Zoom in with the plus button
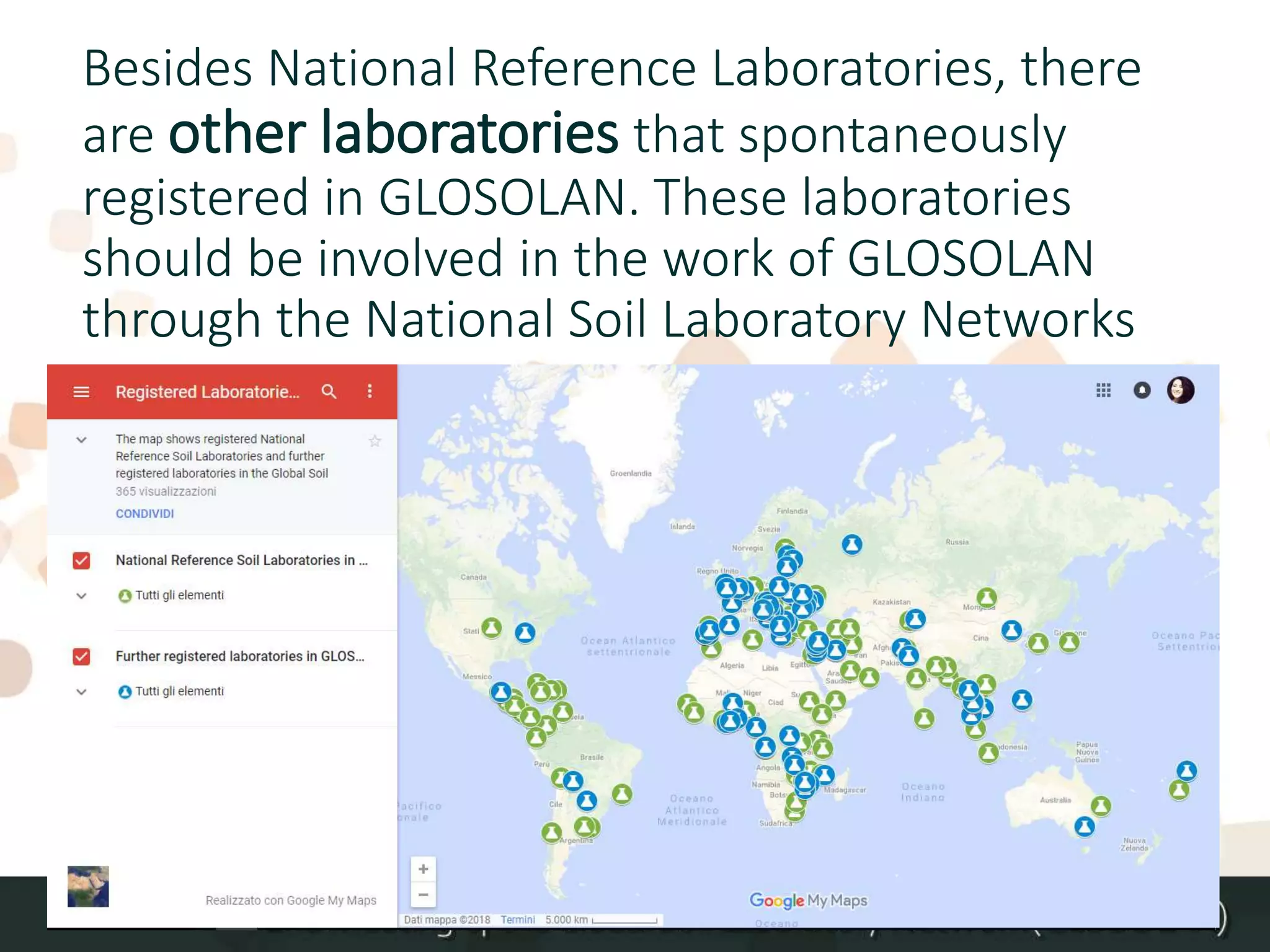The image size is (1270, 952). [x=424, y=869]
